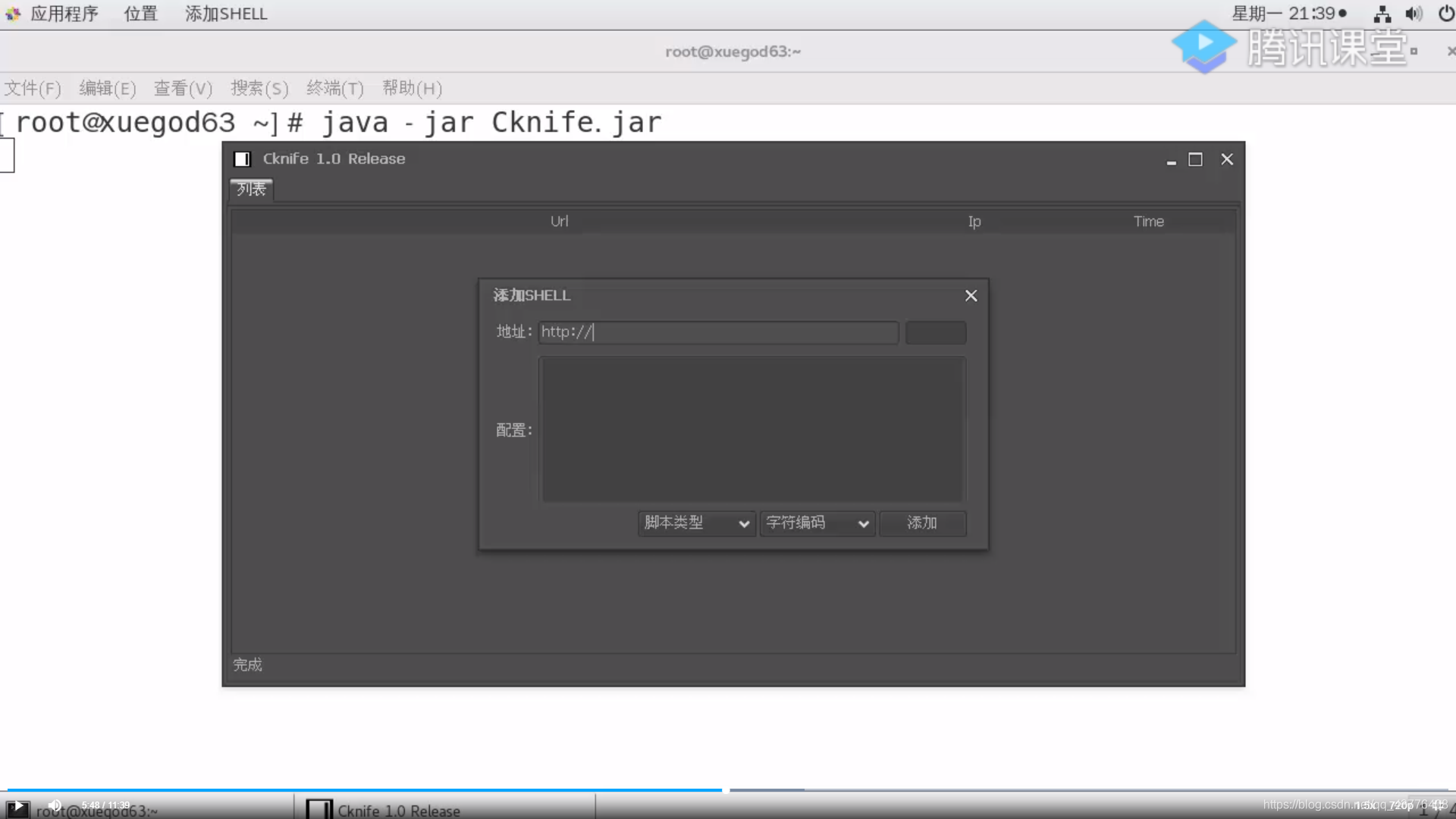Open the 位置 places menu

tap(140, 14)
